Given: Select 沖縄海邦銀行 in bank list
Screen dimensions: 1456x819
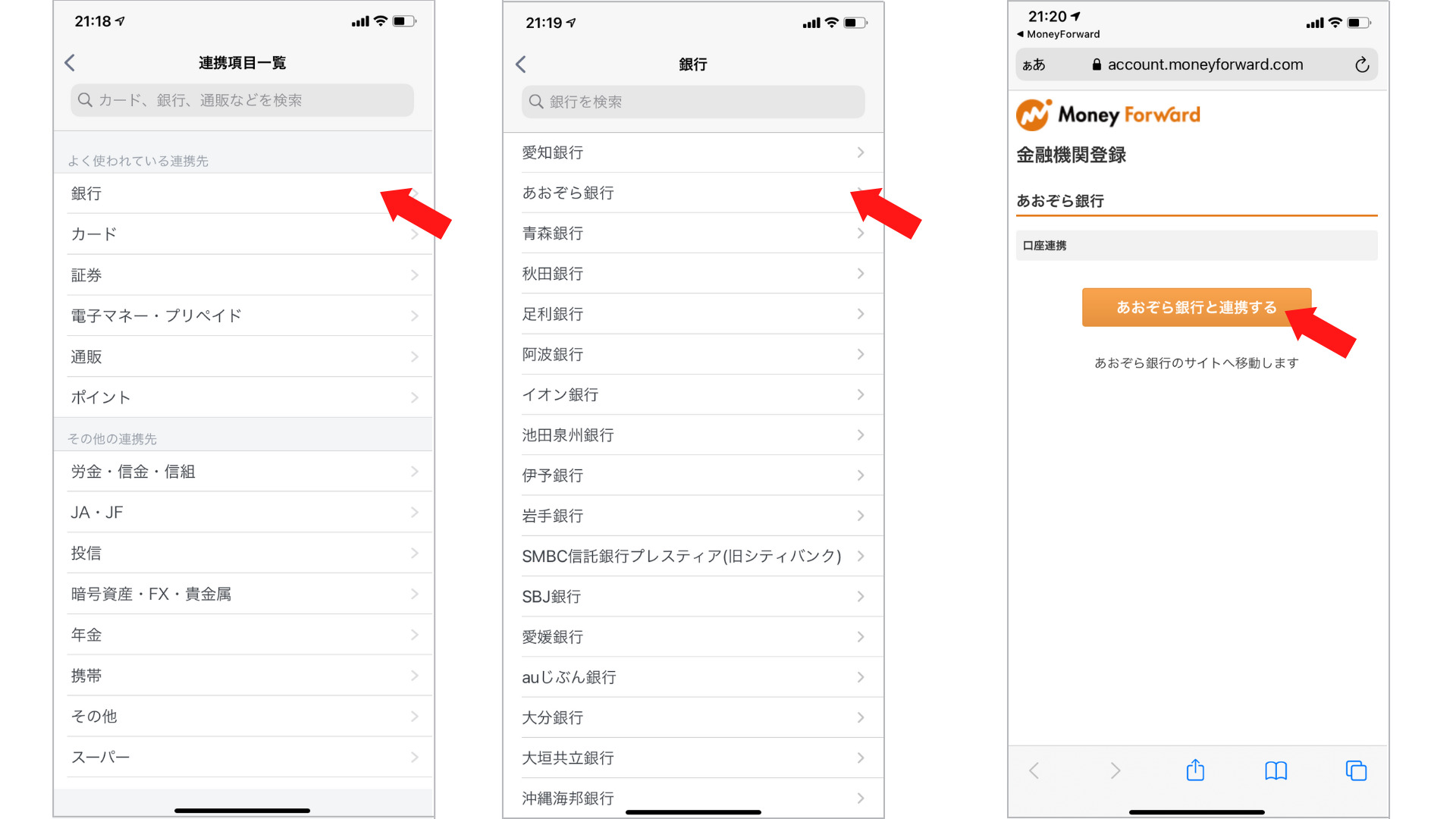Looking at the screenshot, I should (693, 798).
